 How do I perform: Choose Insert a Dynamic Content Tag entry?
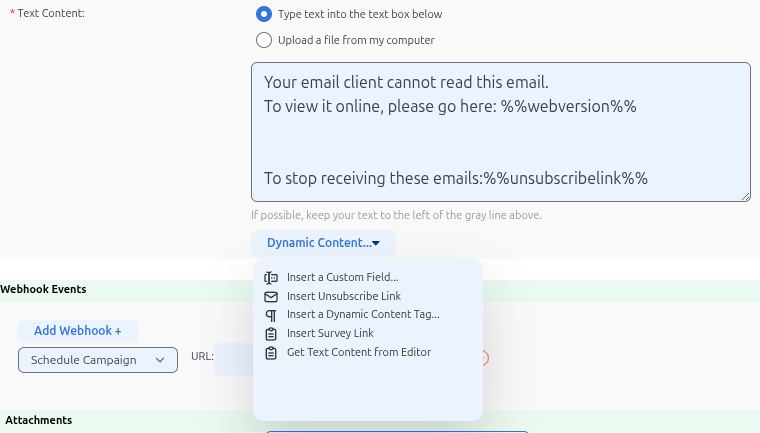click(x=363, y=314)
